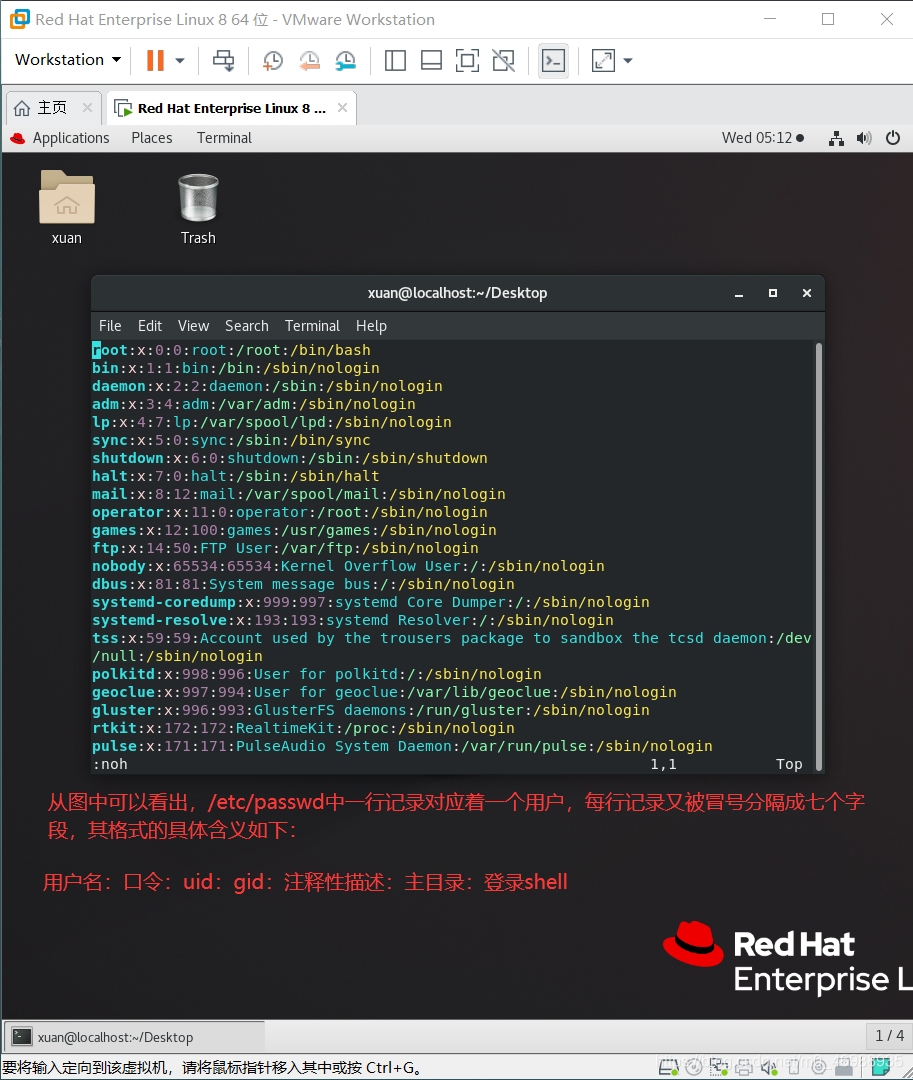
Task: Open the terminal Search menu
Action: (246, 326)
